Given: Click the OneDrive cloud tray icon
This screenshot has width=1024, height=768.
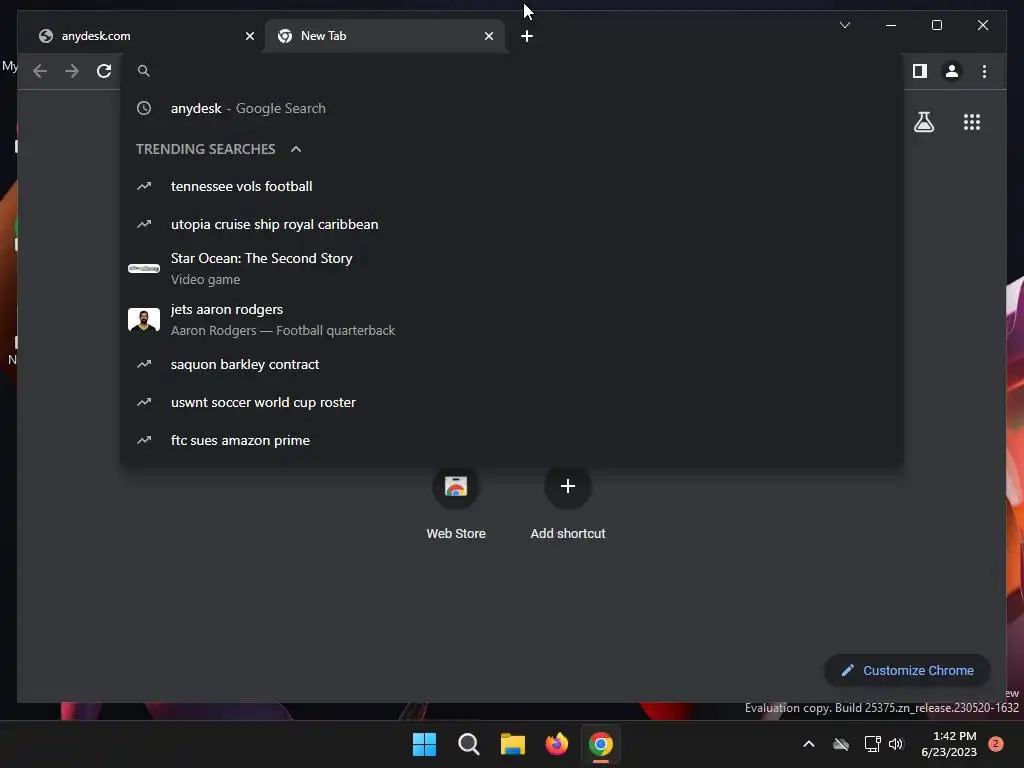Looking at the screenshot, I should coord(841,744).
